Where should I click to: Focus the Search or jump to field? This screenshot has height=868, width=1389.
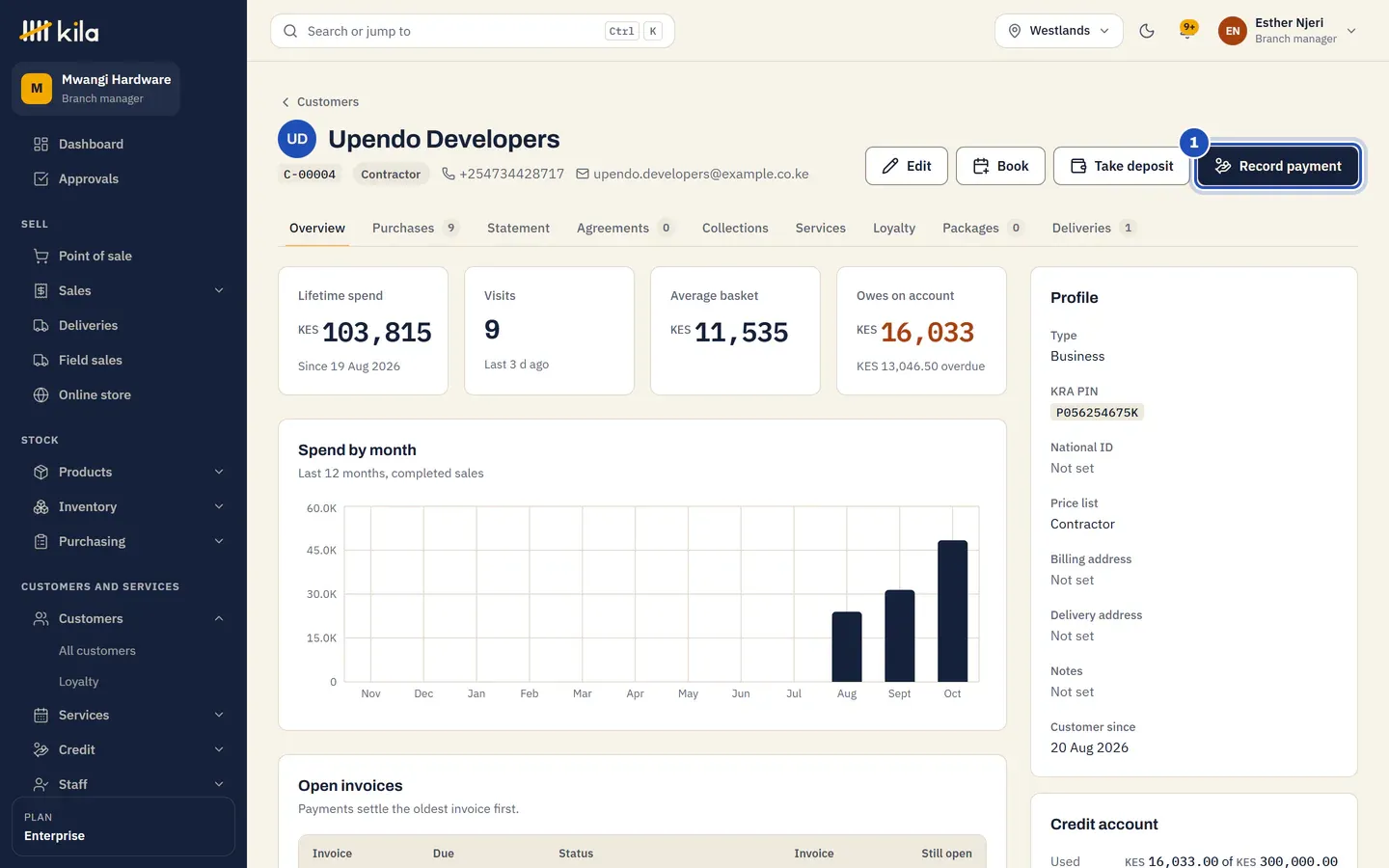[473, 31]
